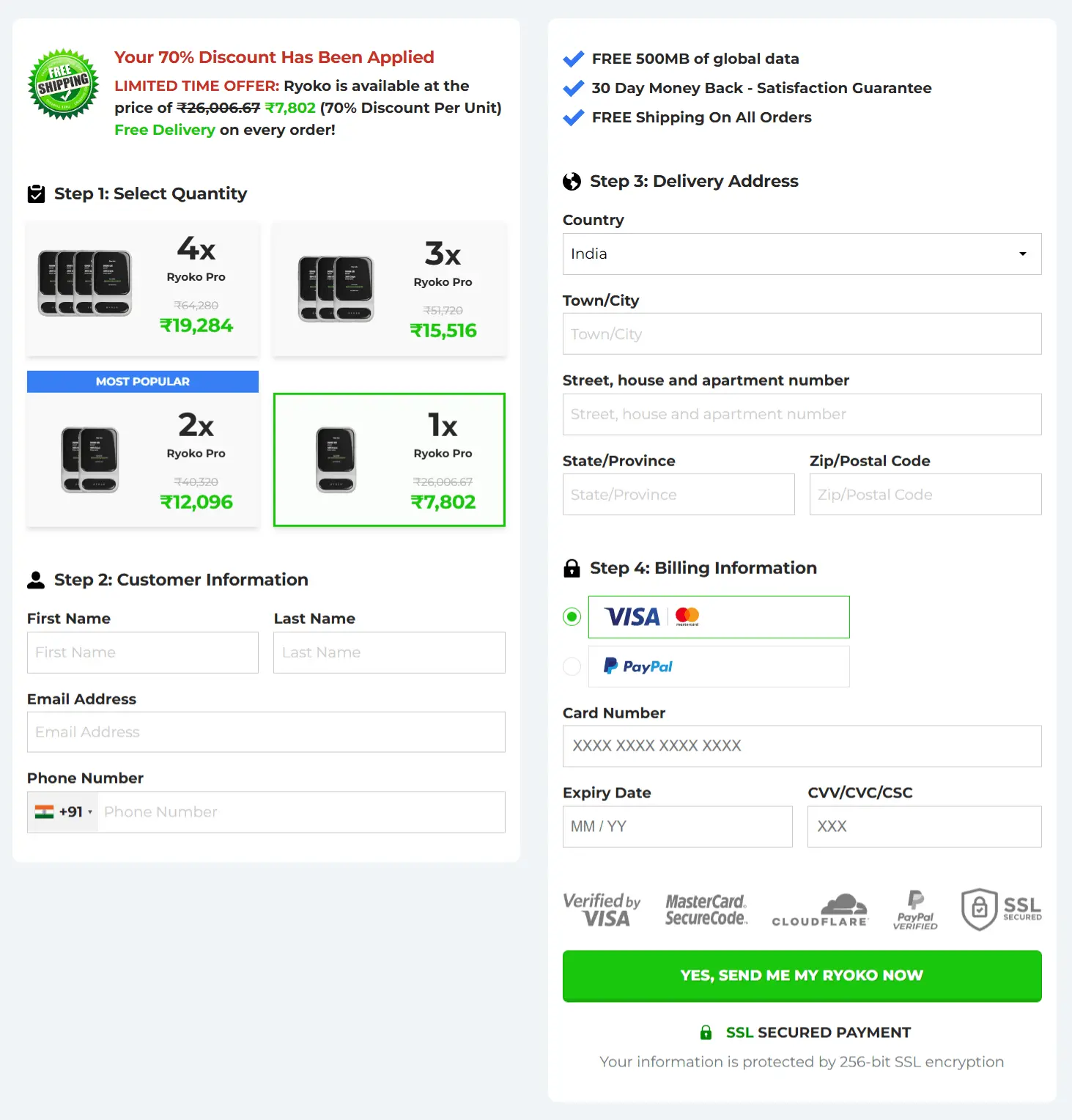Focus the Expiry Date MM / YY field
Screen dimensions: 1072x1120
pos(677,827)
